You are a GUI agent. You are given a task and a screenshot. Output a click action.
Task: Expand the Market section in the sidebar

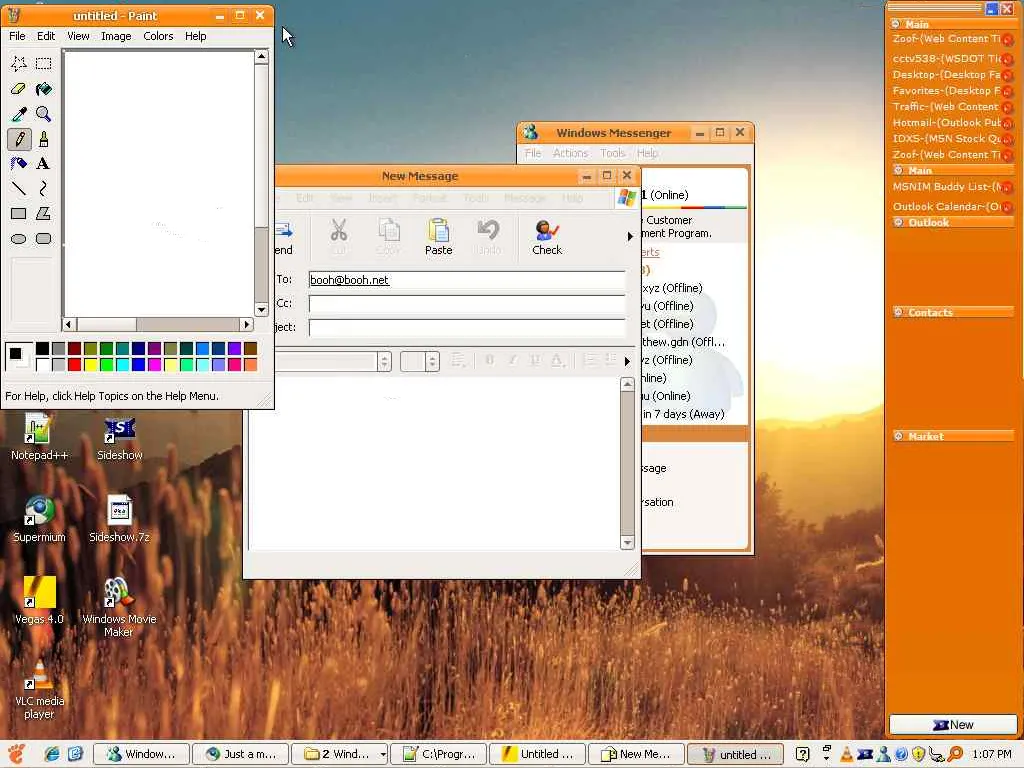pyautogui.click(x=899, y=436)
